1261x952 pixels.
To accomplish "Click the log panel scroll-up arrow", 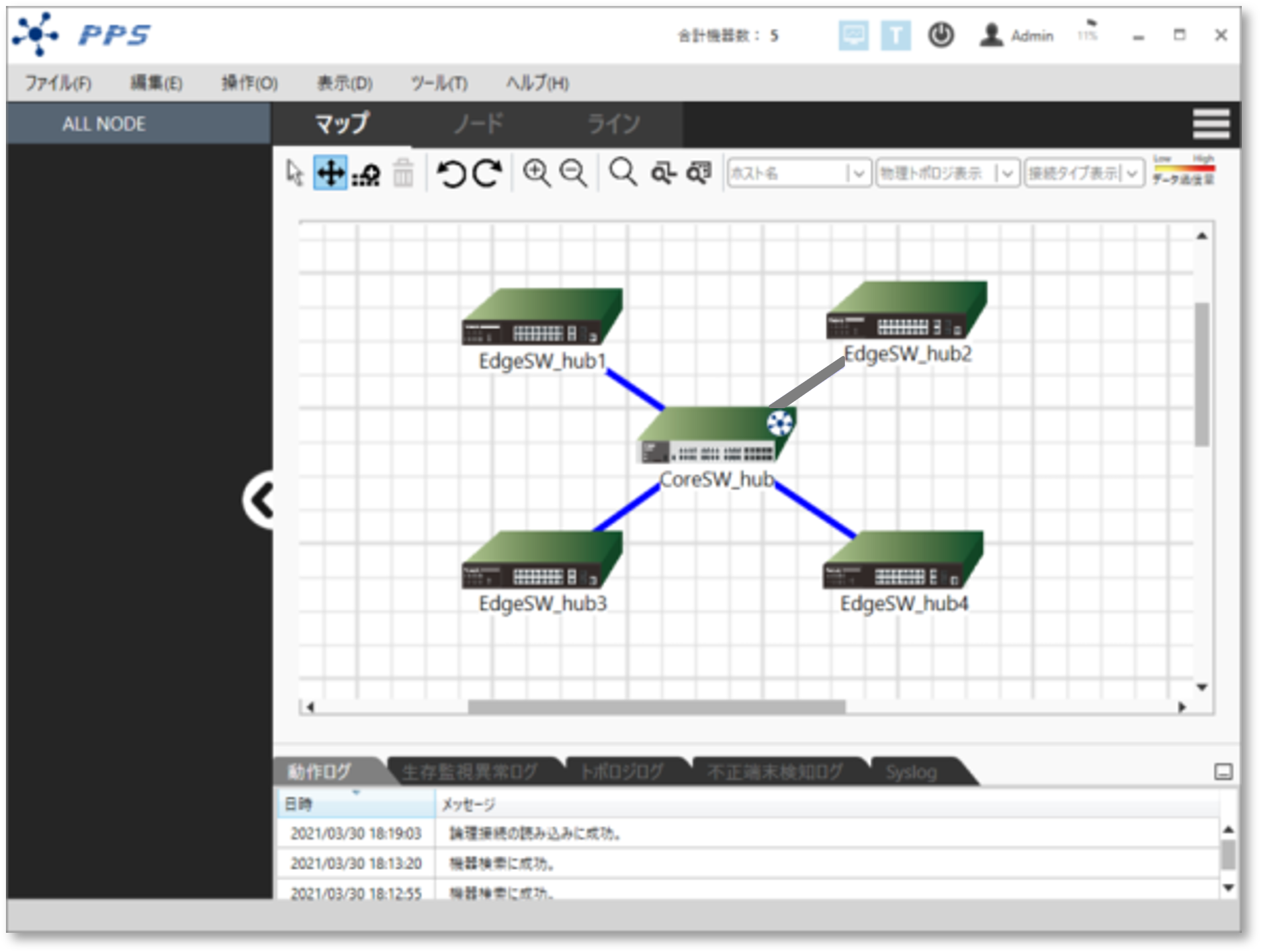I will pyautogui.click(x=1228, y=830).
